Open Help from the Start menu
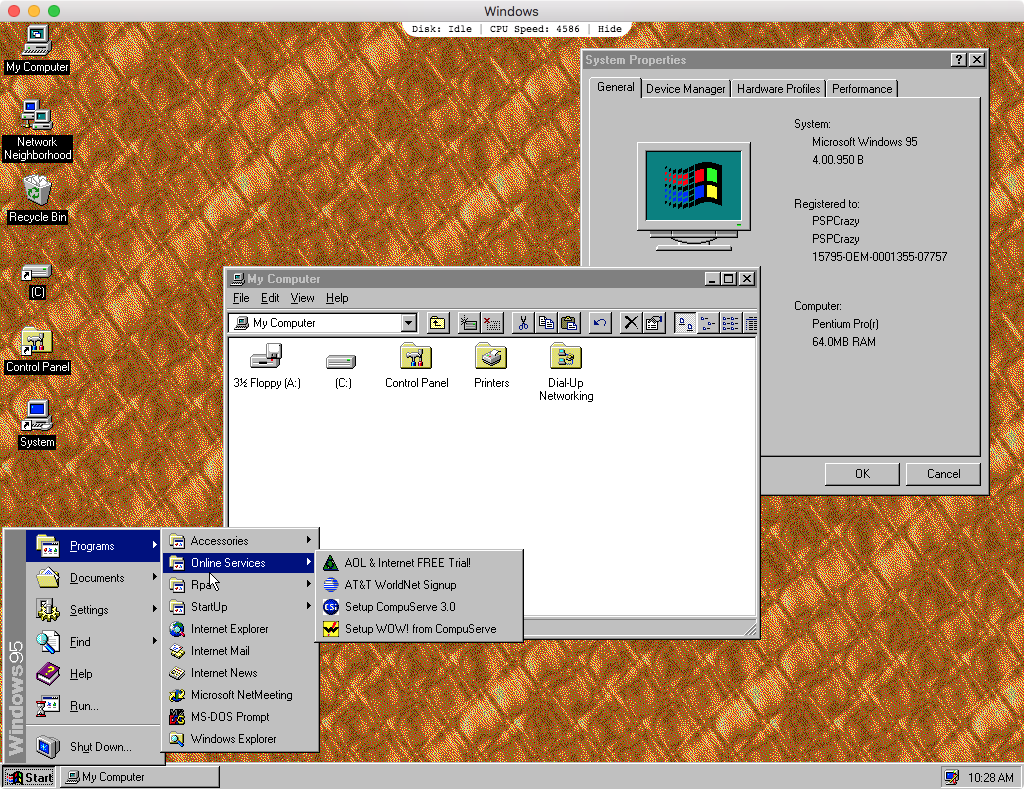Viewport: 1024px width, 789px height. point(94,674)
